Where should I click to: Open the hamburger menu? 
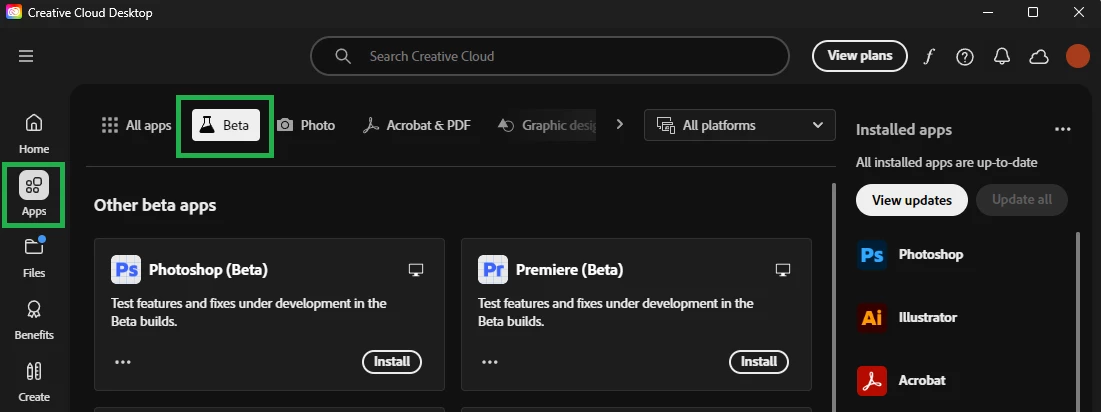coord(26,56)
